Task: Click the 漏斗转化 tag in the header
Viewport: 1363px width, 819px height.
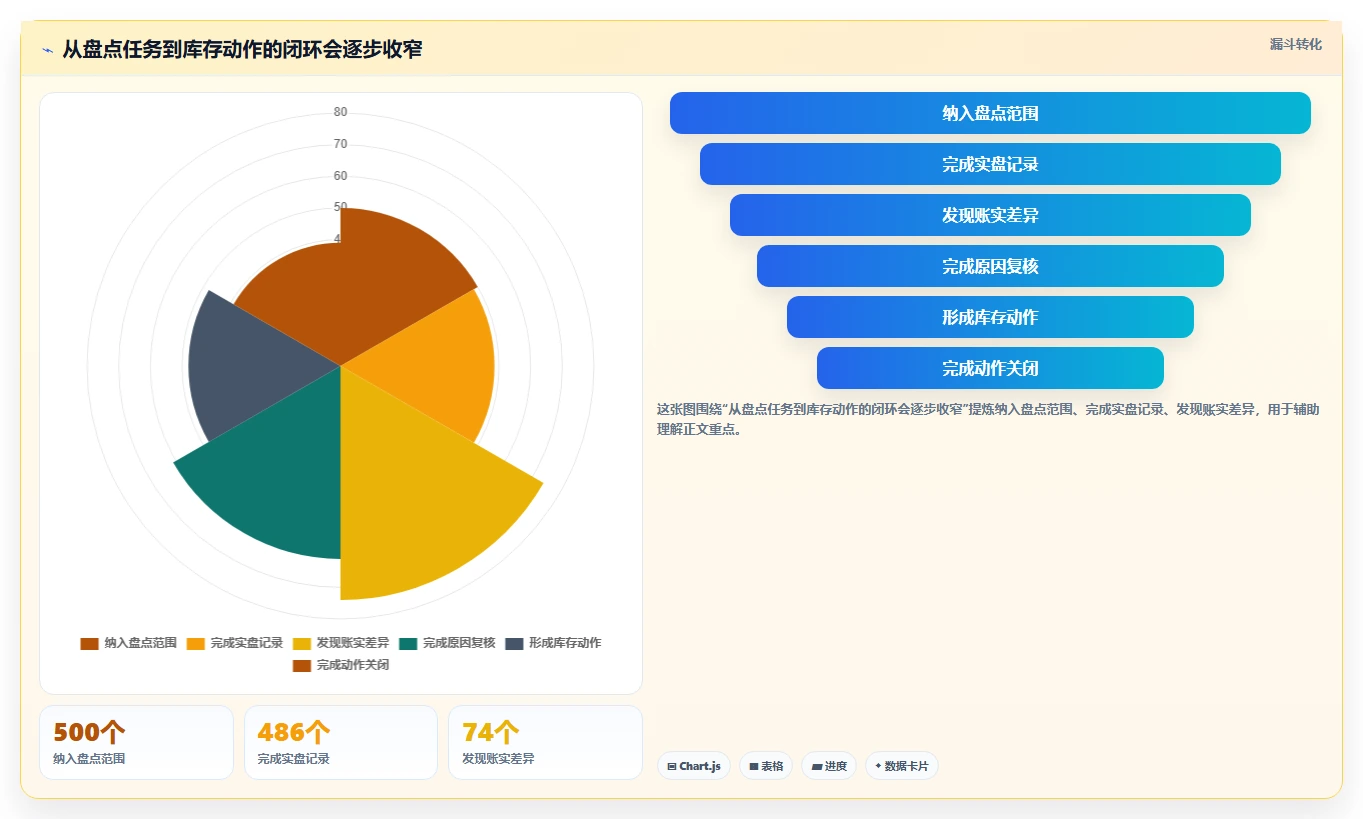Action: [x=1296, y=44]
